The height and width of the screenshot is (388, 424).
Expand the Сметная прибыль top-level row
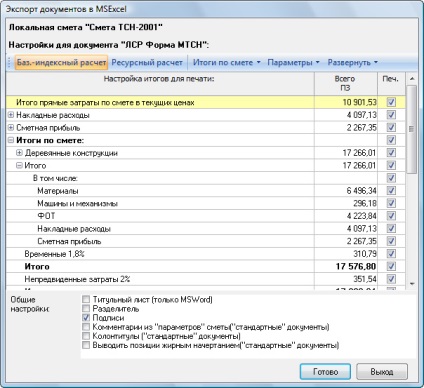tap(11, 128)
